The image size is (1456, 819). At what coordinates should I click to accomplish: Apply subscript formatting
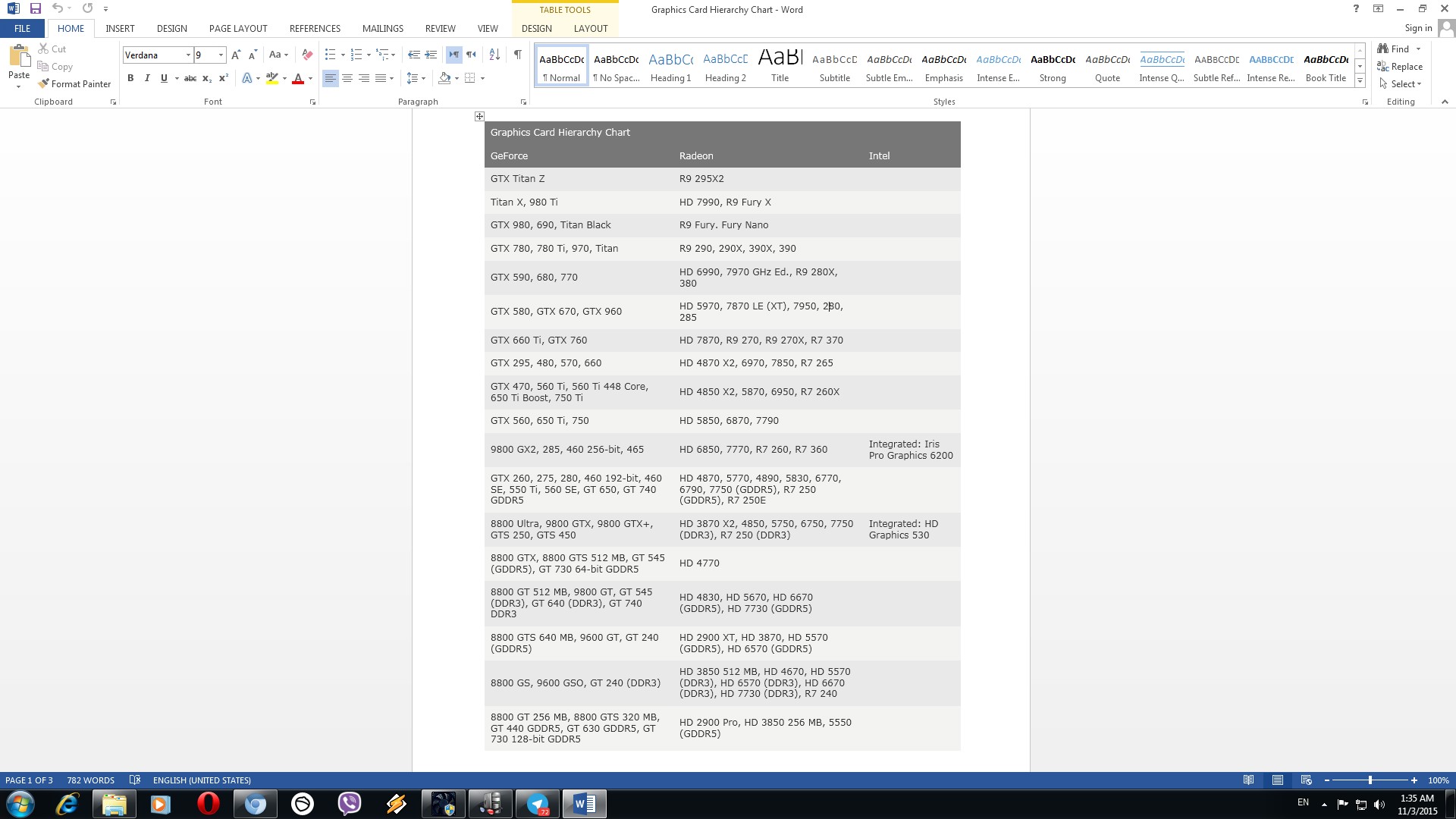[x=207, y=78]
